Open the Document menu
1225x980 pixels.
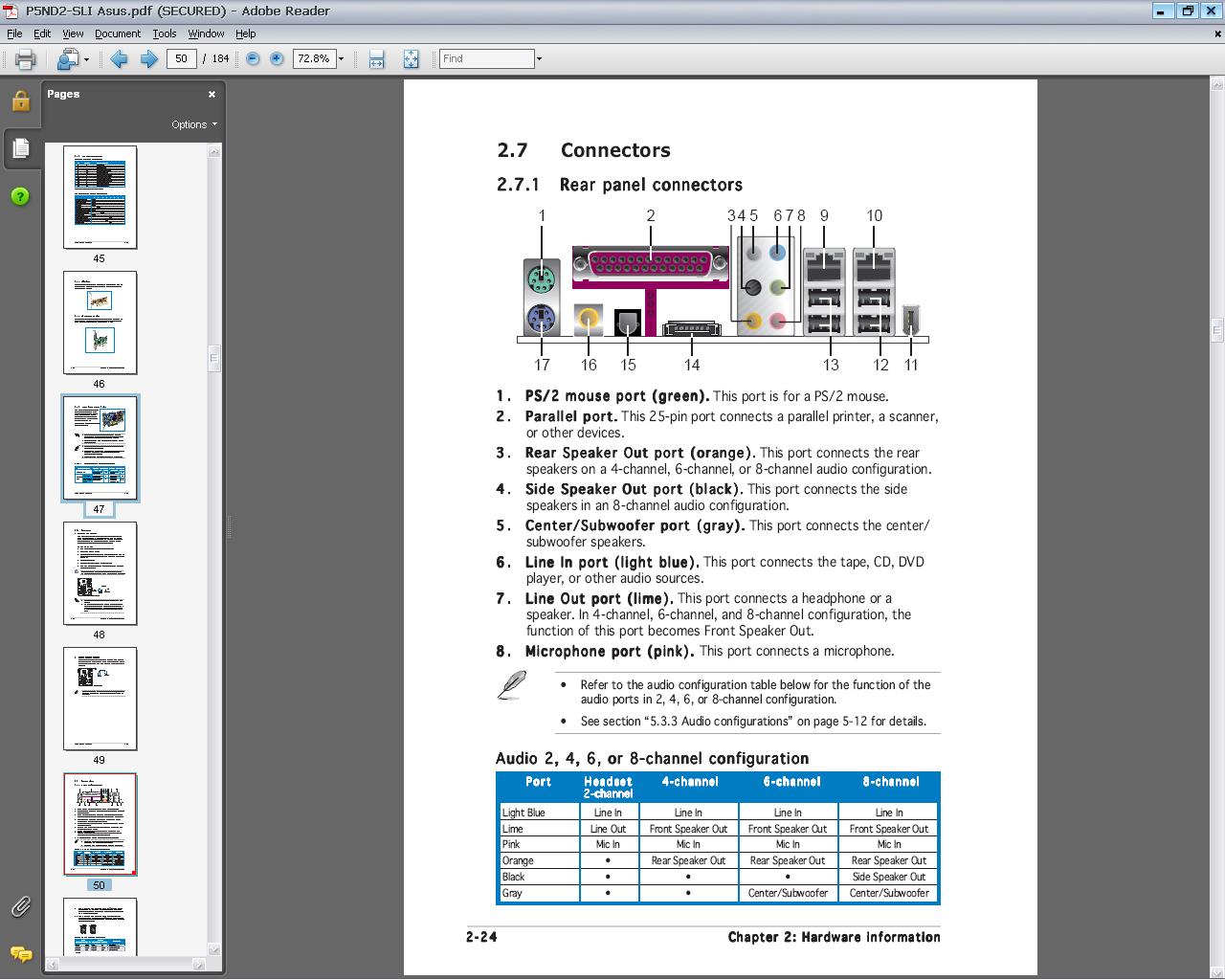(117, 33)
